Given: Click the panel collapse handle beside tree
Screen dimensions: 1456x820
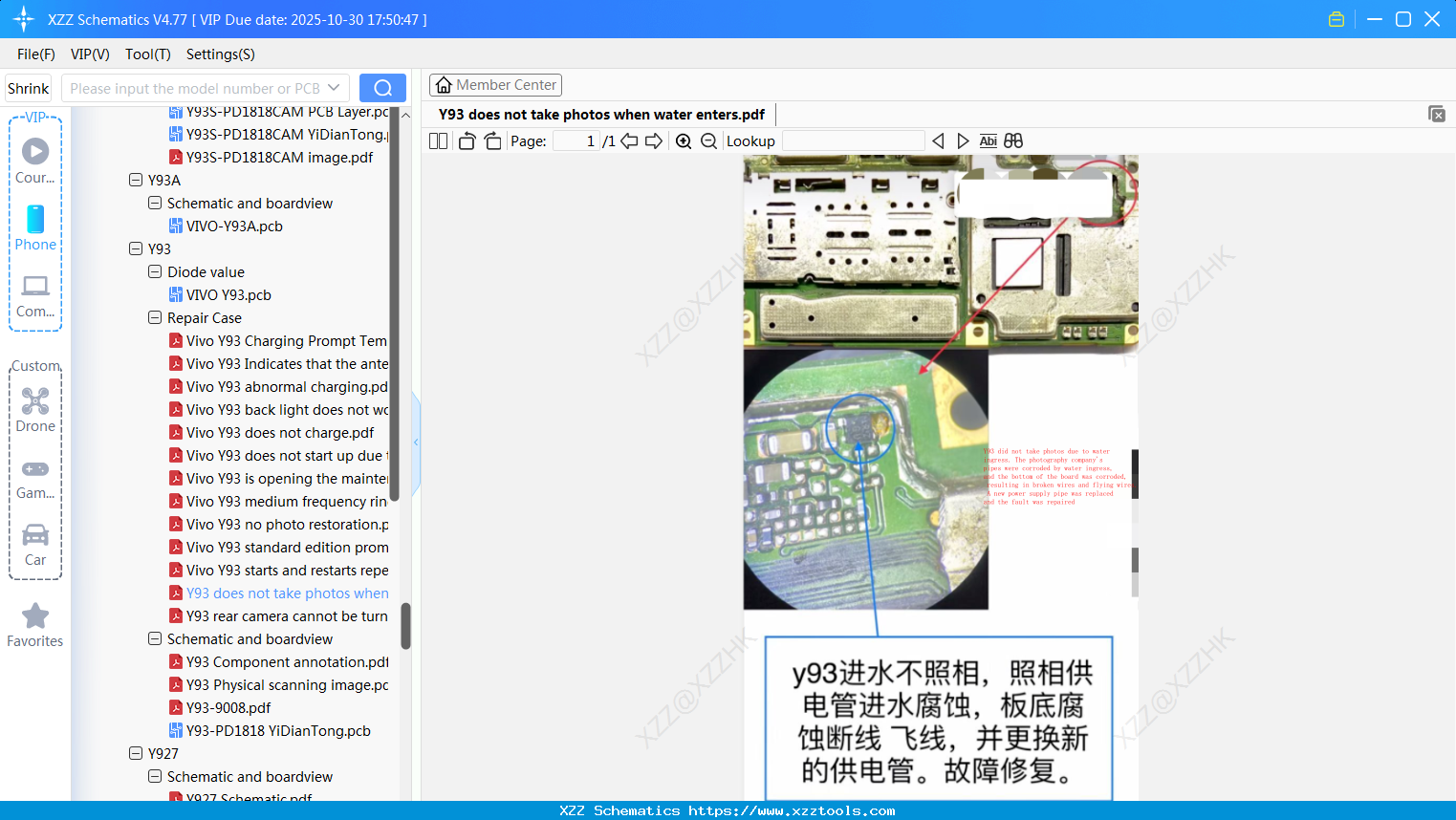Looking at the screenshot, I should click(x=416, y=442).
